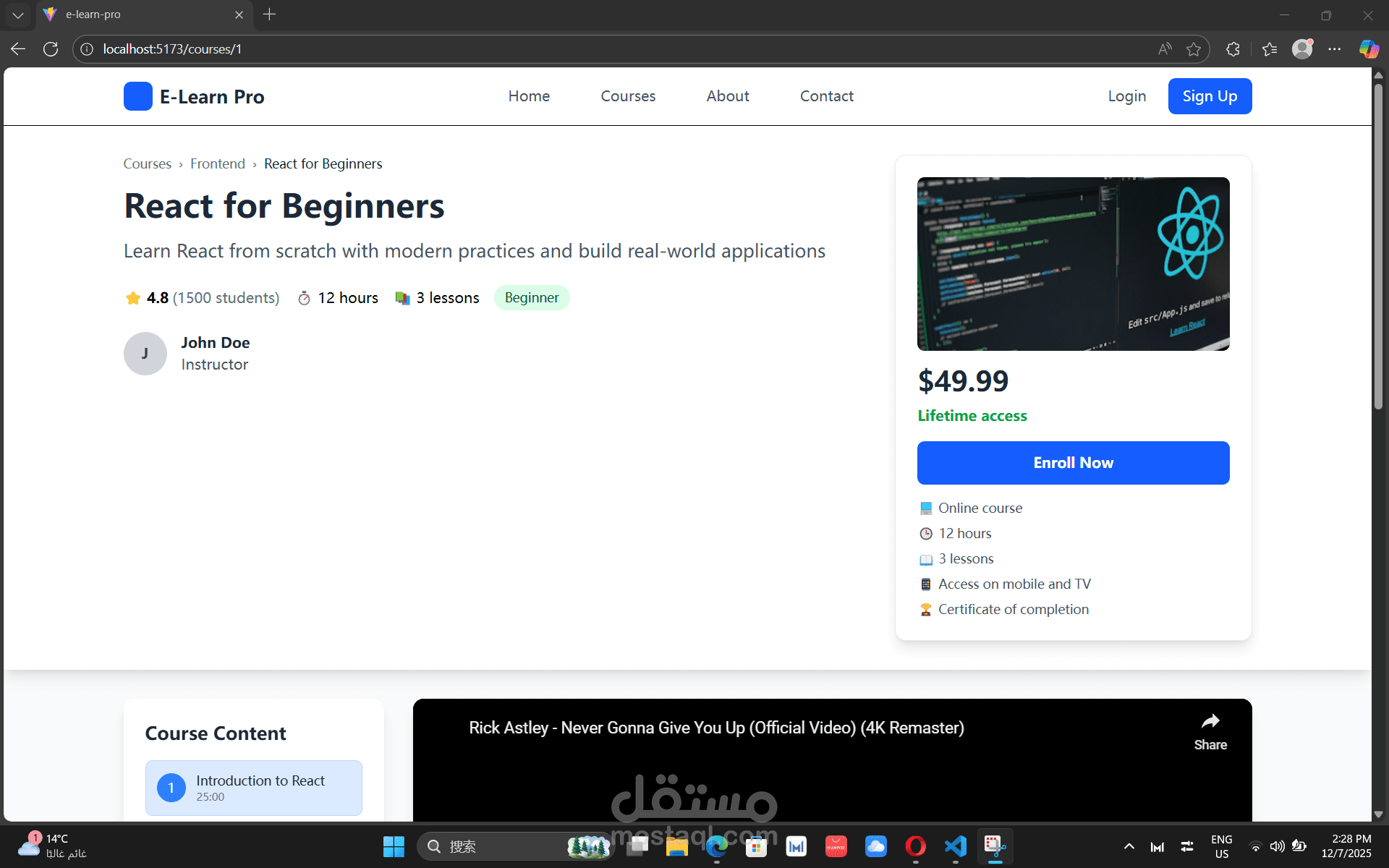1389x868 pixels.
Task: Click the Enroll Now button
Action: click(1073, 463)
